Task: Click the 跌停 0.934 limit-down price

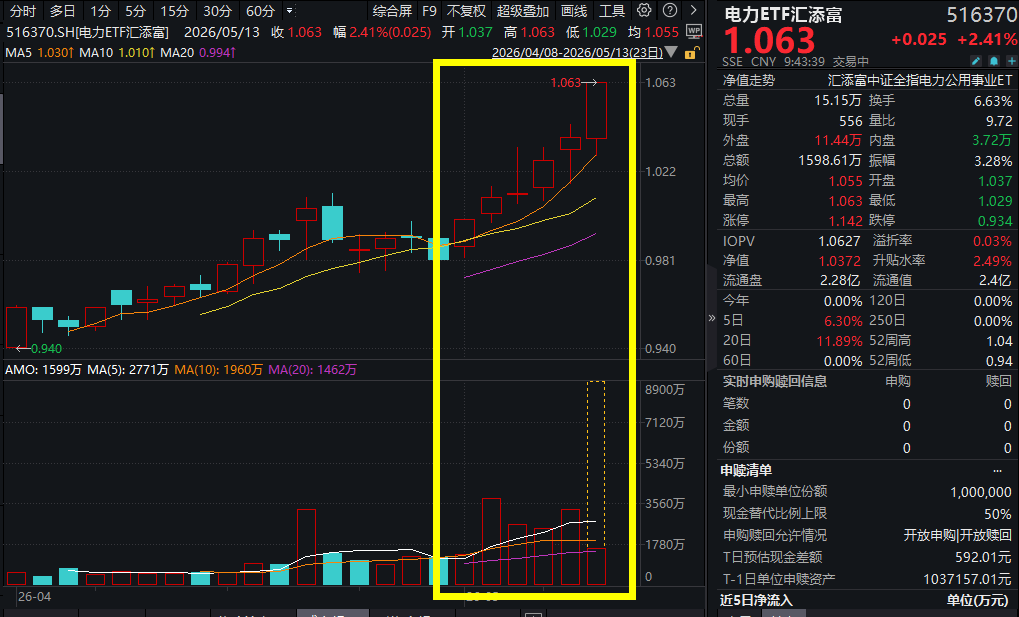Action: pos(995,221)
